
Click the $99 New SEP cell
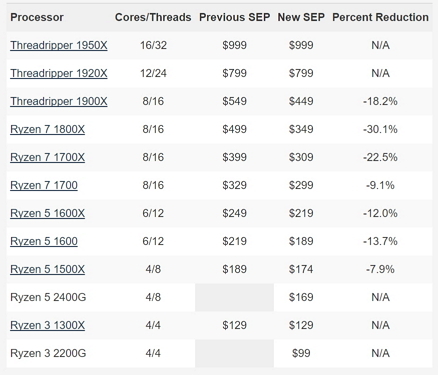click(301, 353)
